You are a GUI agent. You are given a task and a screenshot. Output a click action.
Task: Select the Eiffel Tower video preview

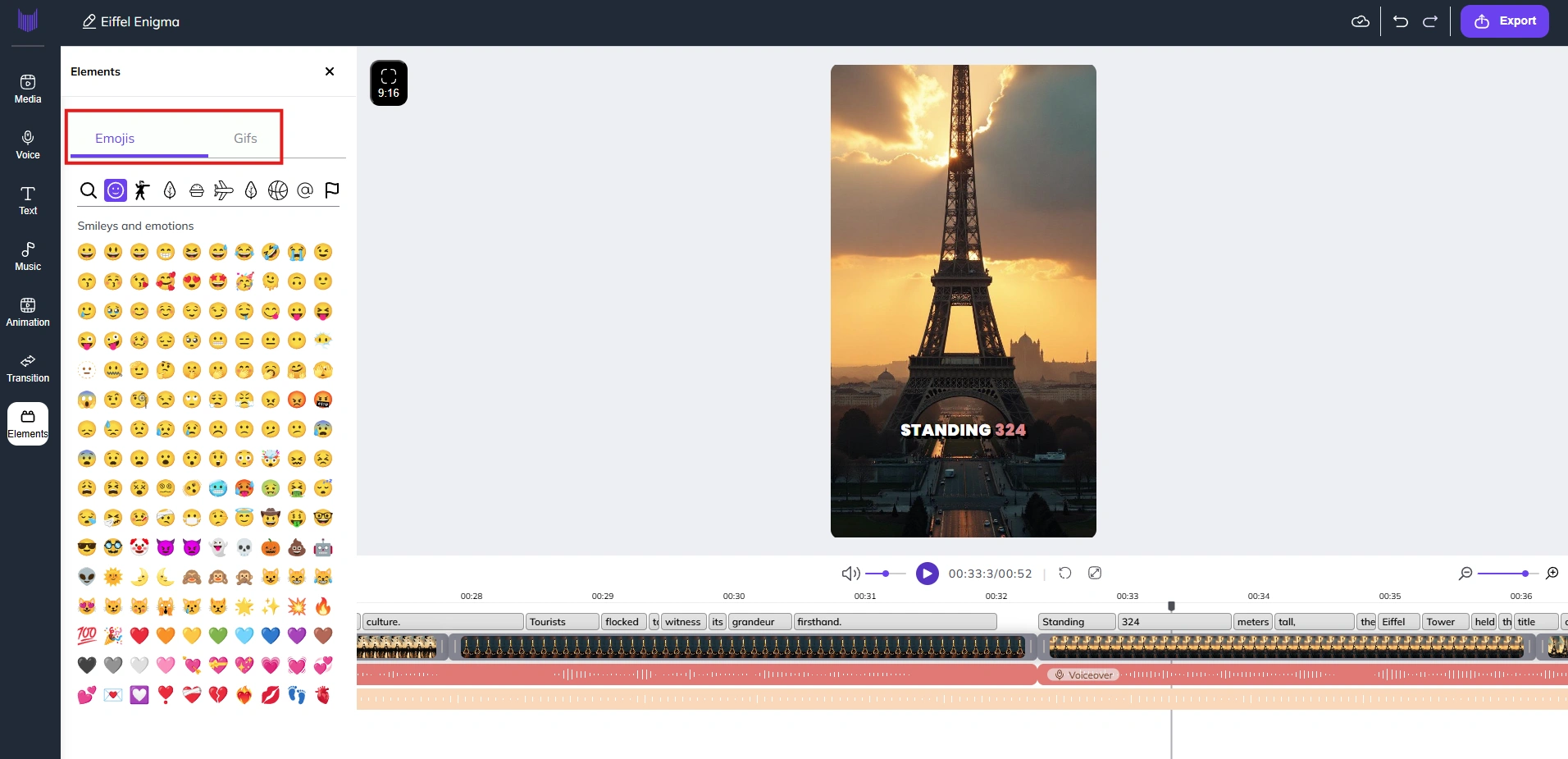coord(964,301)
